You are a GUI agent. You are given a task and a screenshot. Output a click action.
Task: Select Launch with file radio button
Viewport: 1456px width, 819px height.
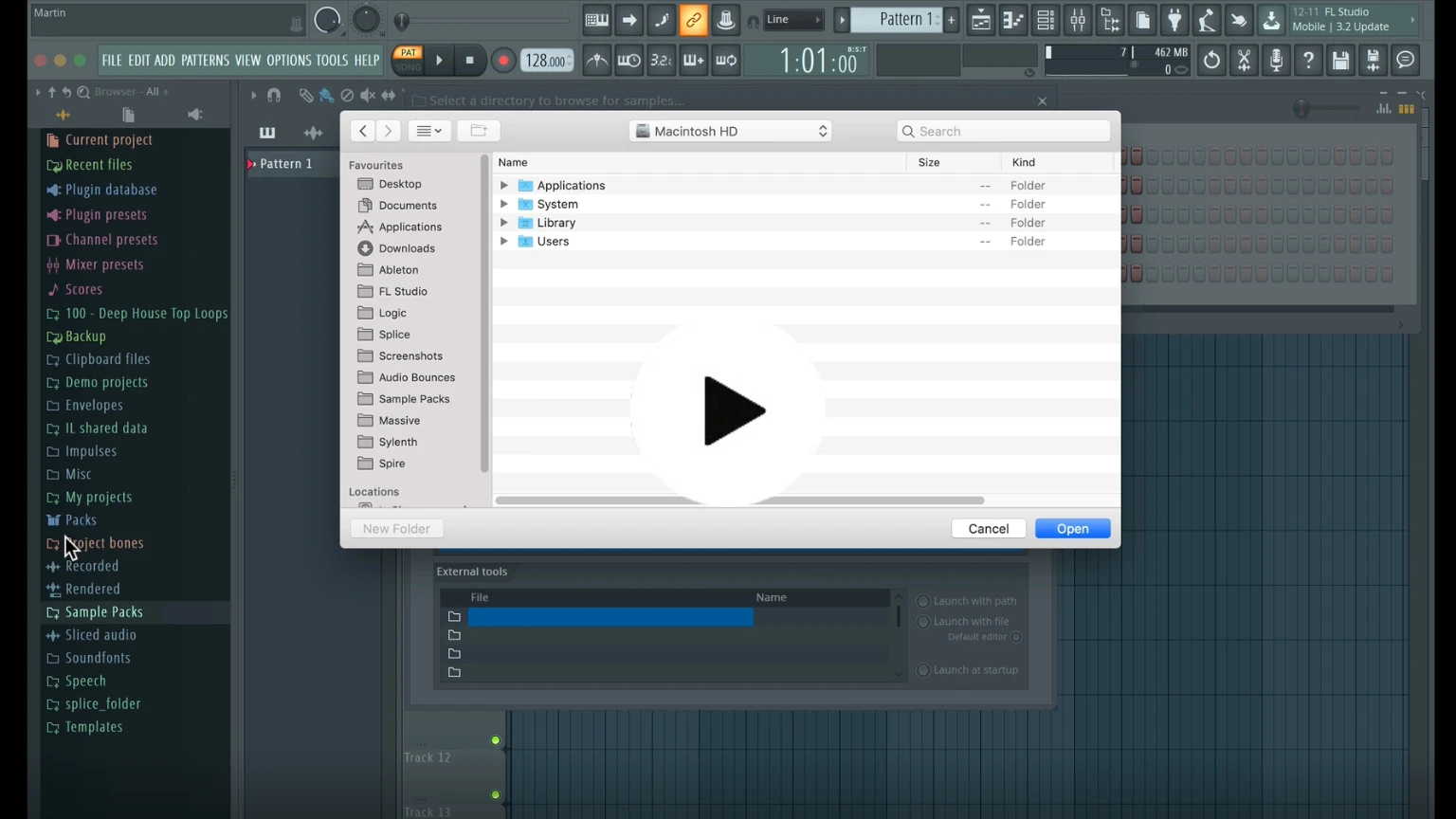click(923, 622)
